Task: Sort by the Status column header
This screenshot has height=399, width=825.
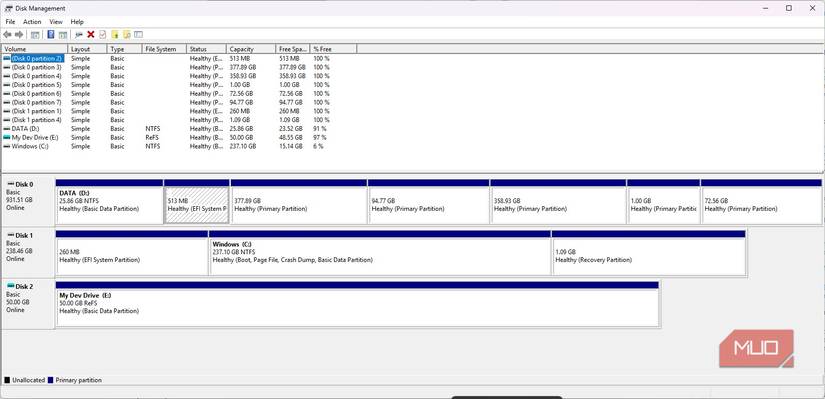Action: tap(207, 49)
